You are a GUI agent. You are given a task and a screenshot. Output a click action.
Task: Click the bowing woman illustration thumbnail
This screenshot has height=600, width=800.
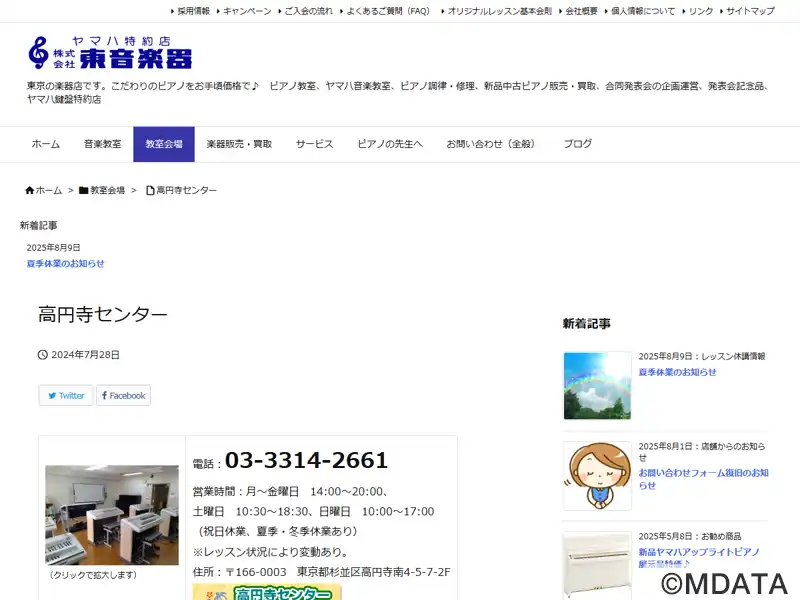click(x=597, y=476)
